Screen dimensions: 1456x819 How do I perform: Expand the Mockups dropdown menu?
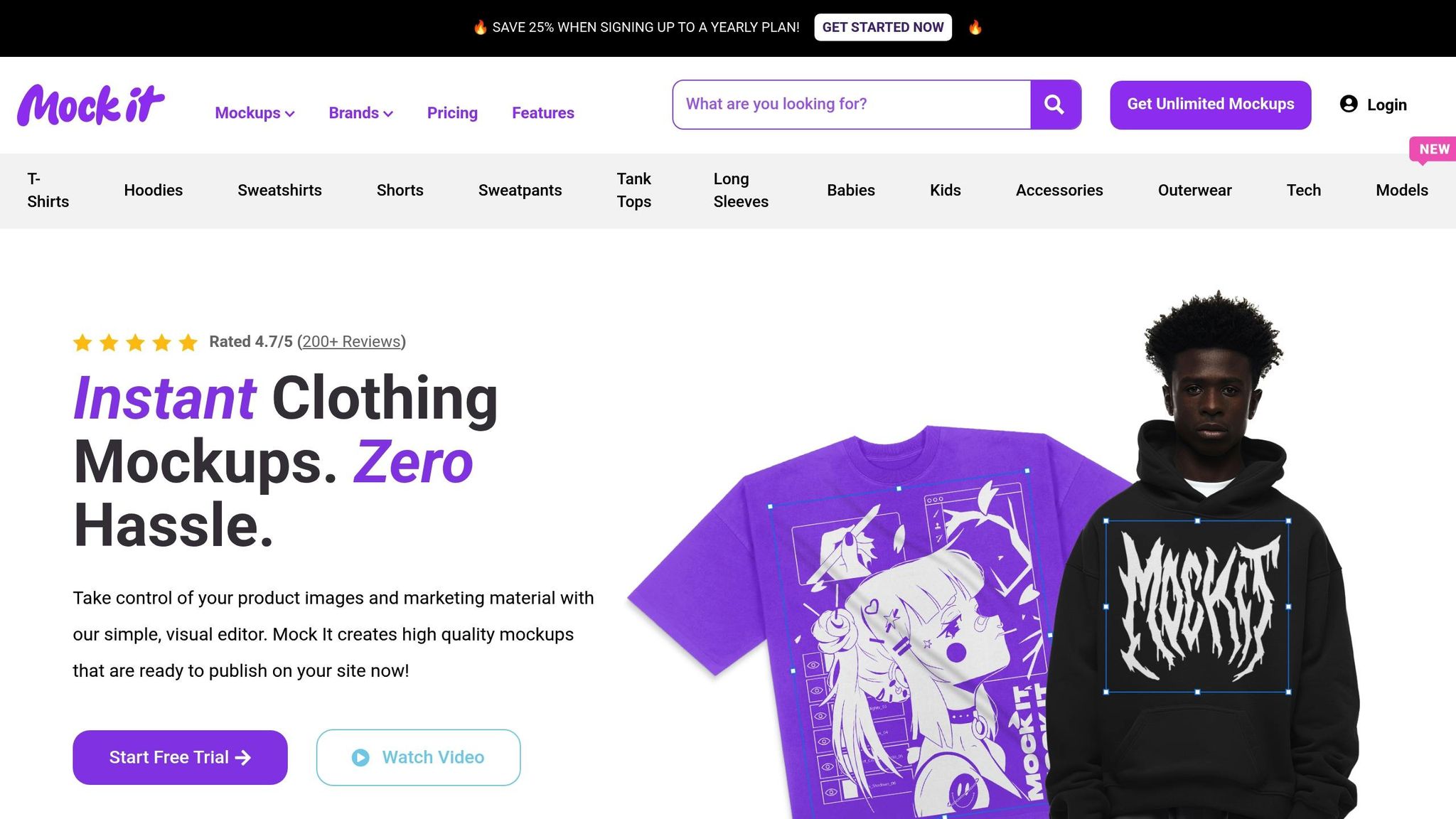tap(255, 113)
